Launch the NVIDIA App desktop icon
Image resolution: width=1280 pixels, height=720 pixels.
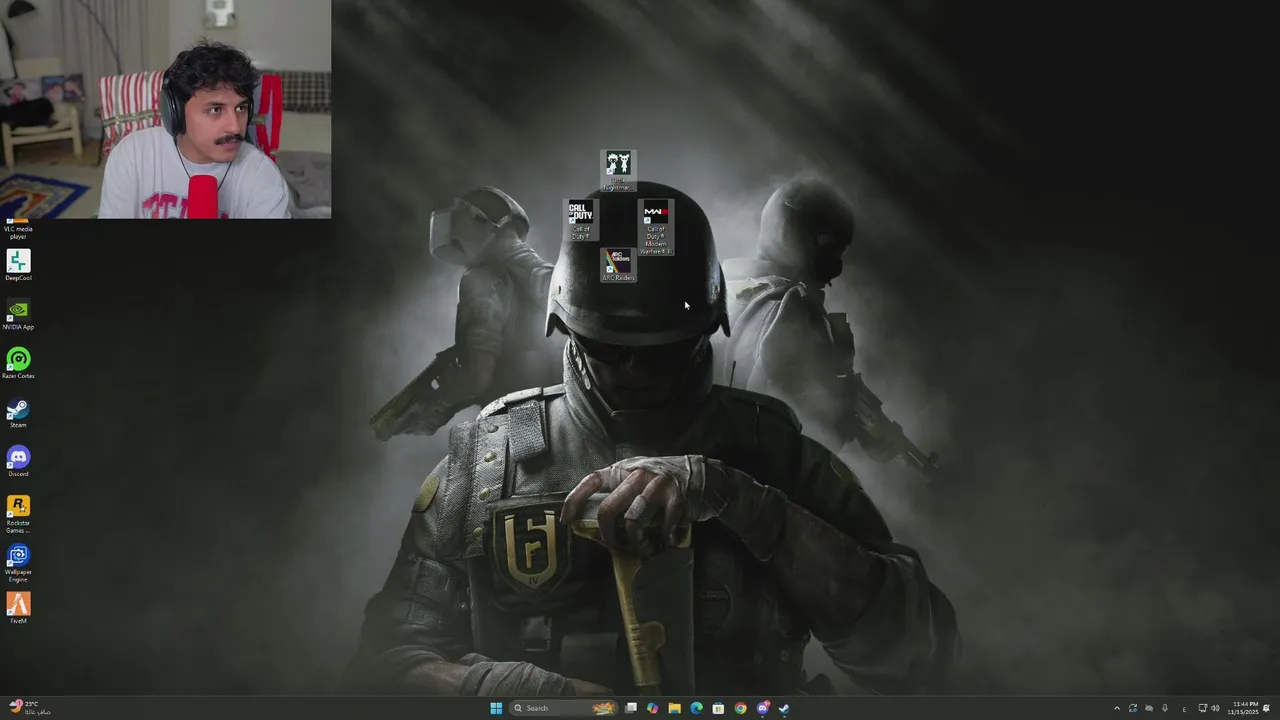click(x=18, y=313)
